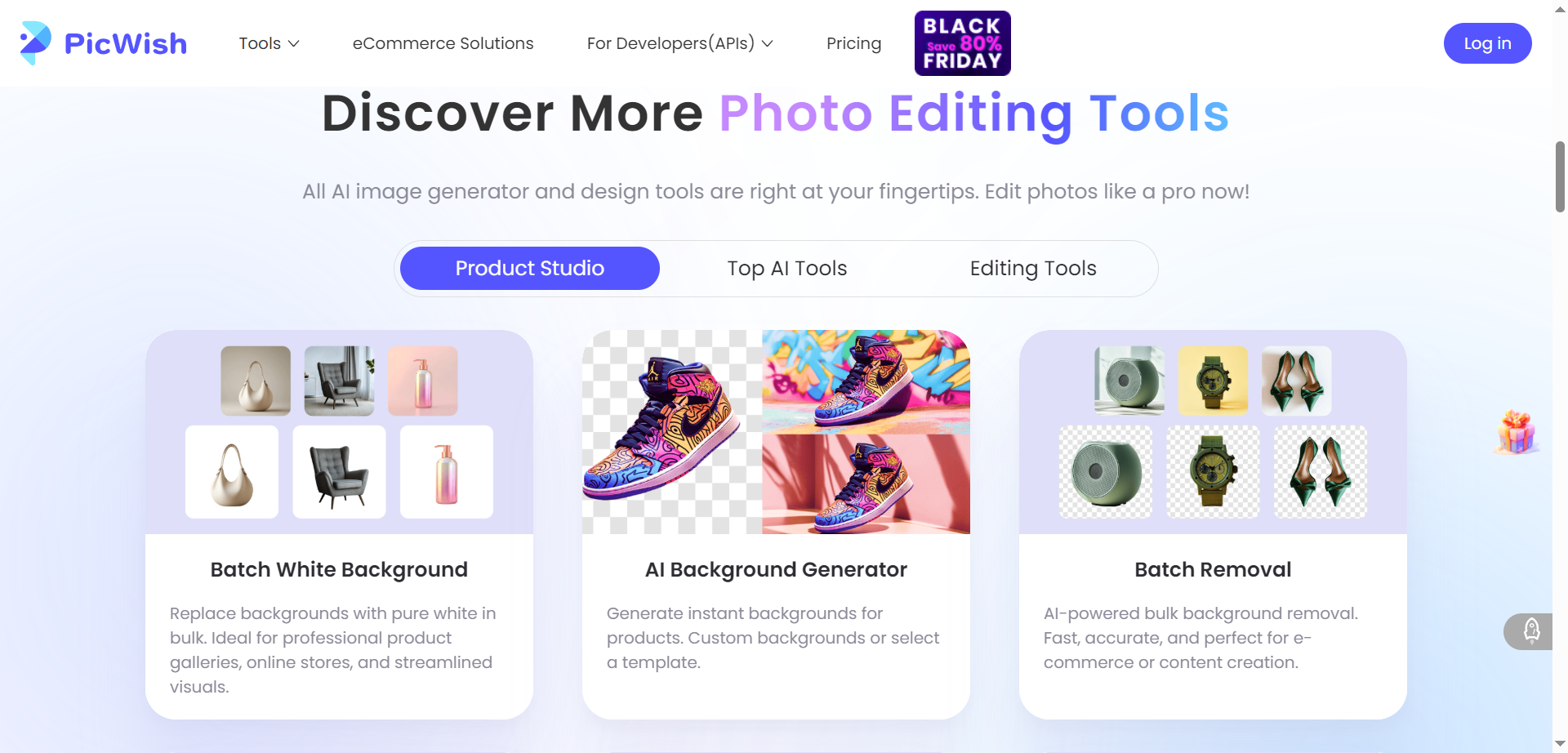Expand the For Developers(APIs) menu
The width and height of the screenshot is (1568, 753).
click(679, 43)
